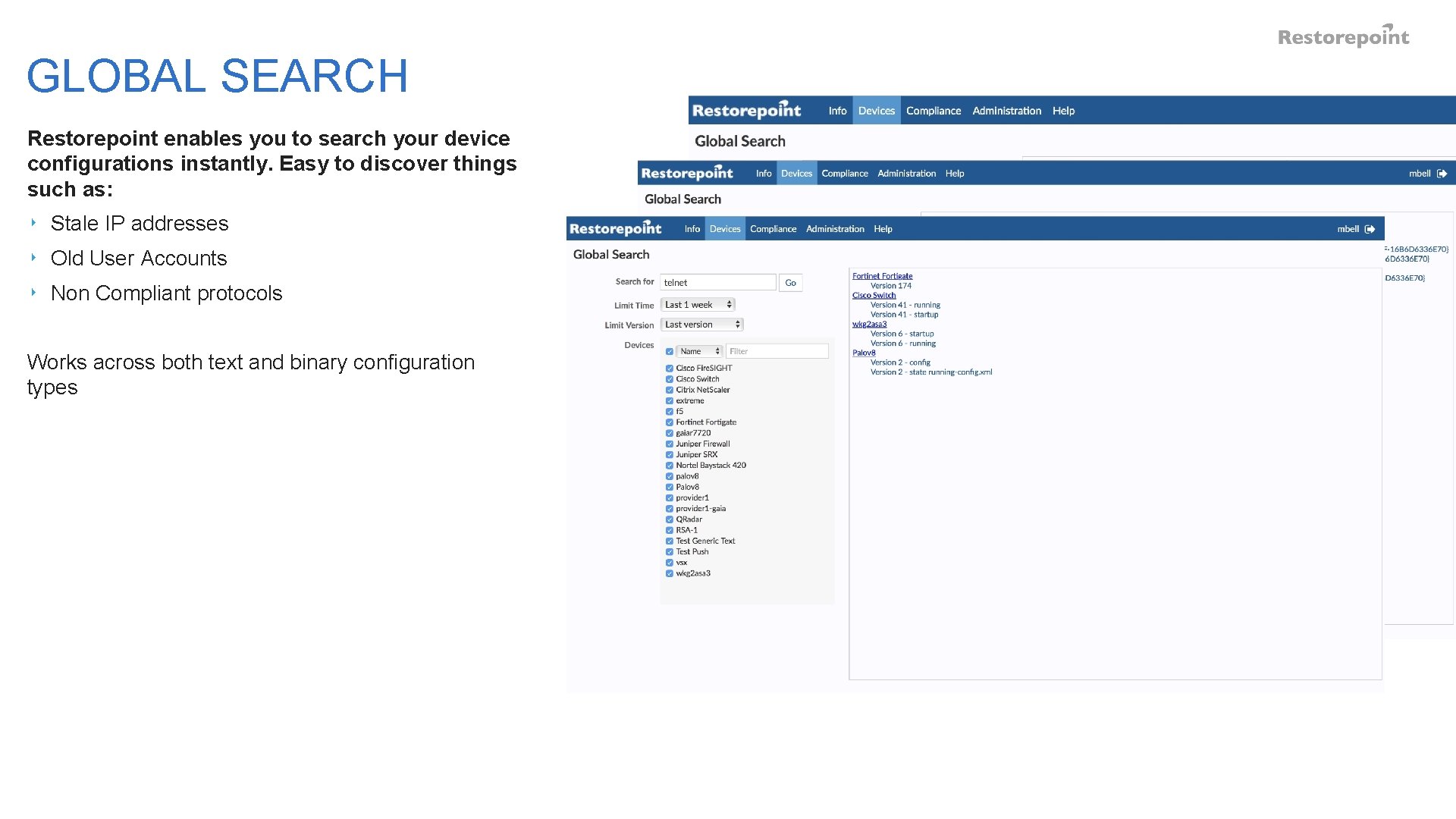Toggle the select-all devices checkbox
1456x819 pixels.
(x=670, y=352)
